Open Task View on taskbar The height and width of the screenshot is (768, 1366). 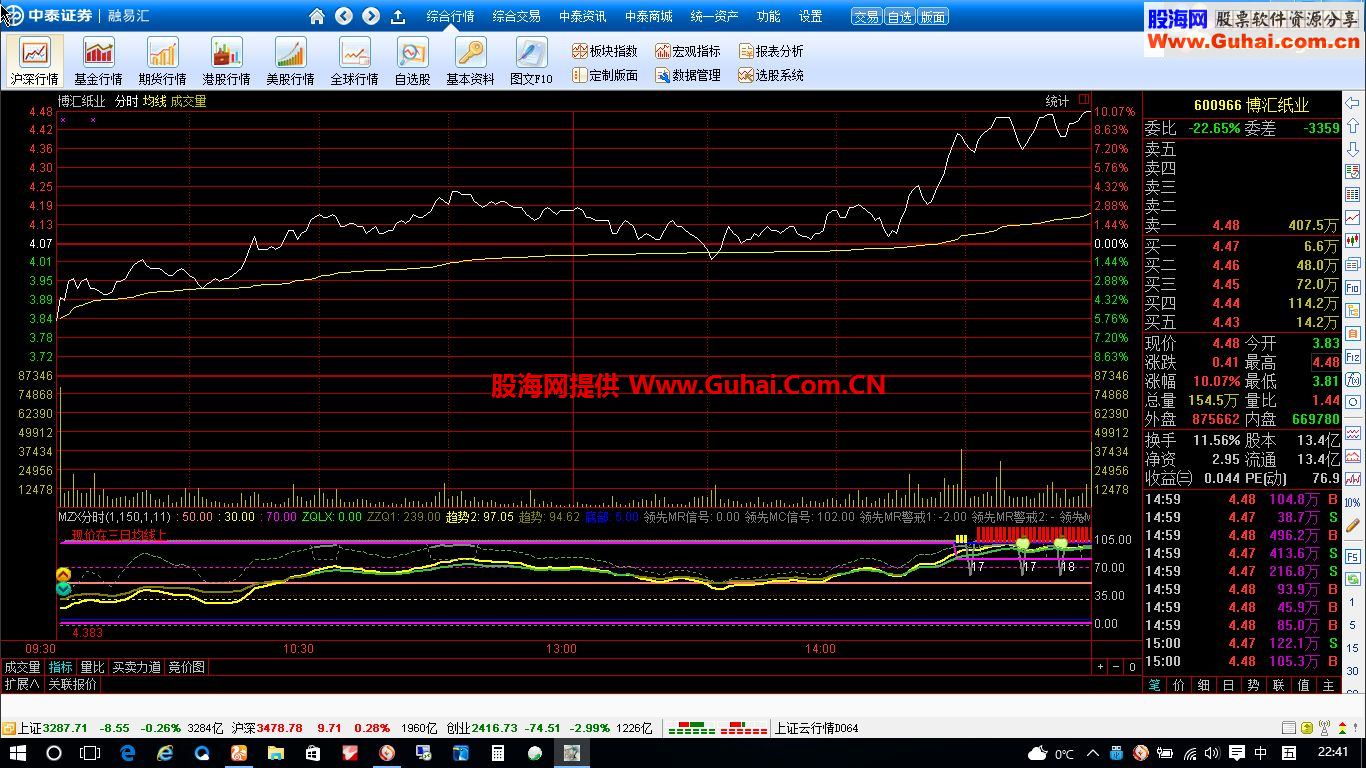point(90,753)
